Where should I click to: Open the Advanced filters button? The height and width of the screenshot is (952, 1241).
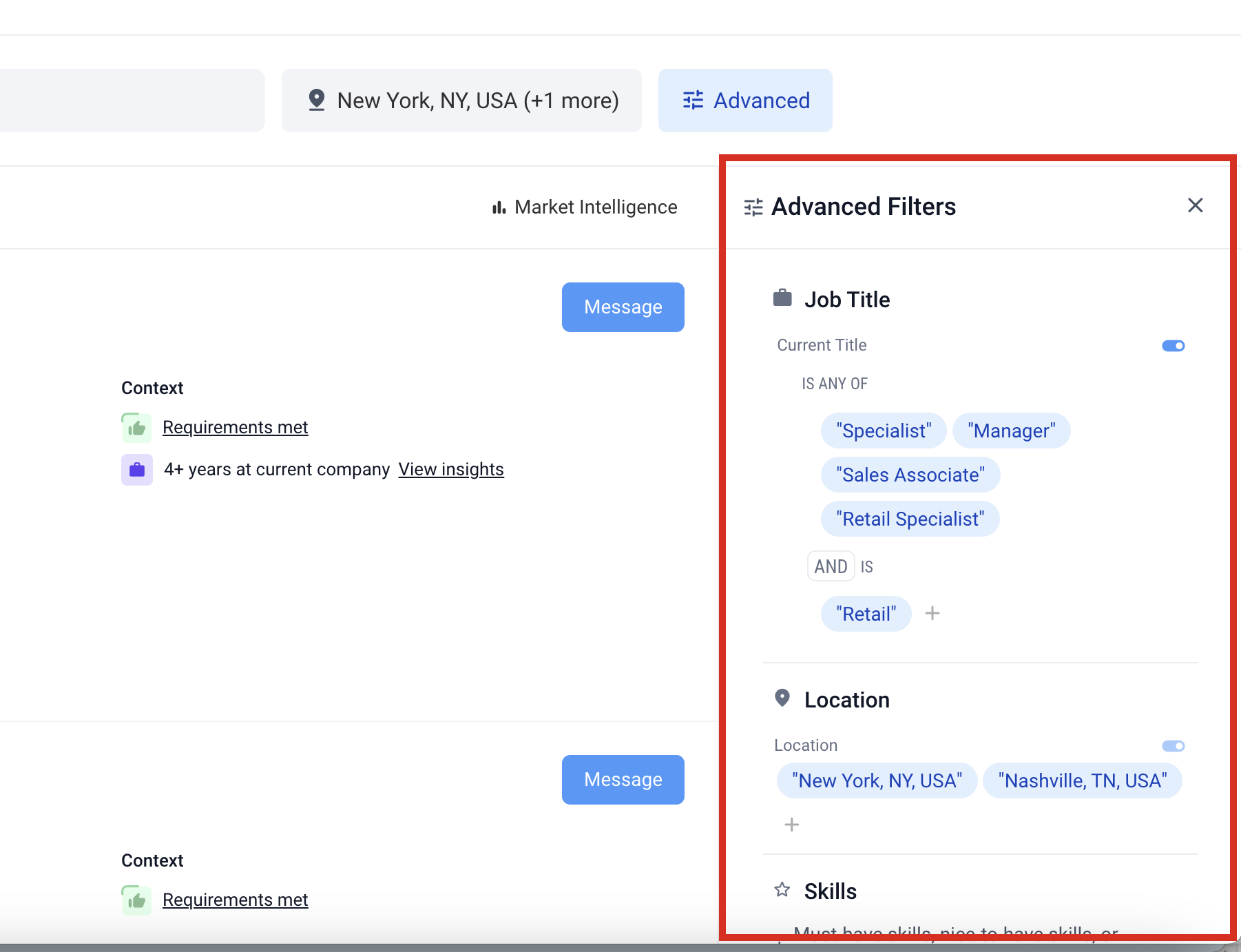pos(745,101)
